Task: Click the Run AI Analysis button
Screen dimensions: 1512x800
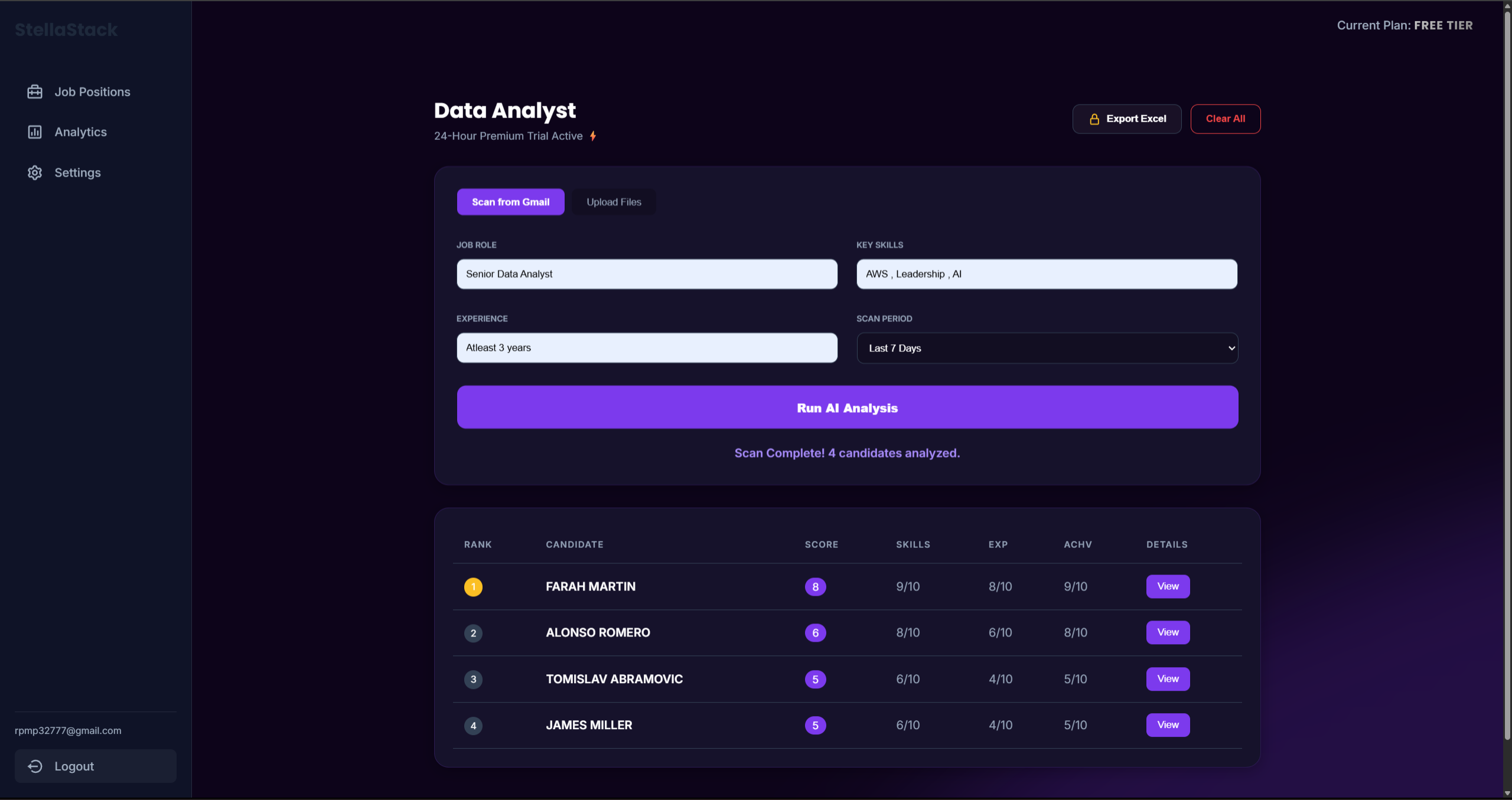Action: (846, 407)
